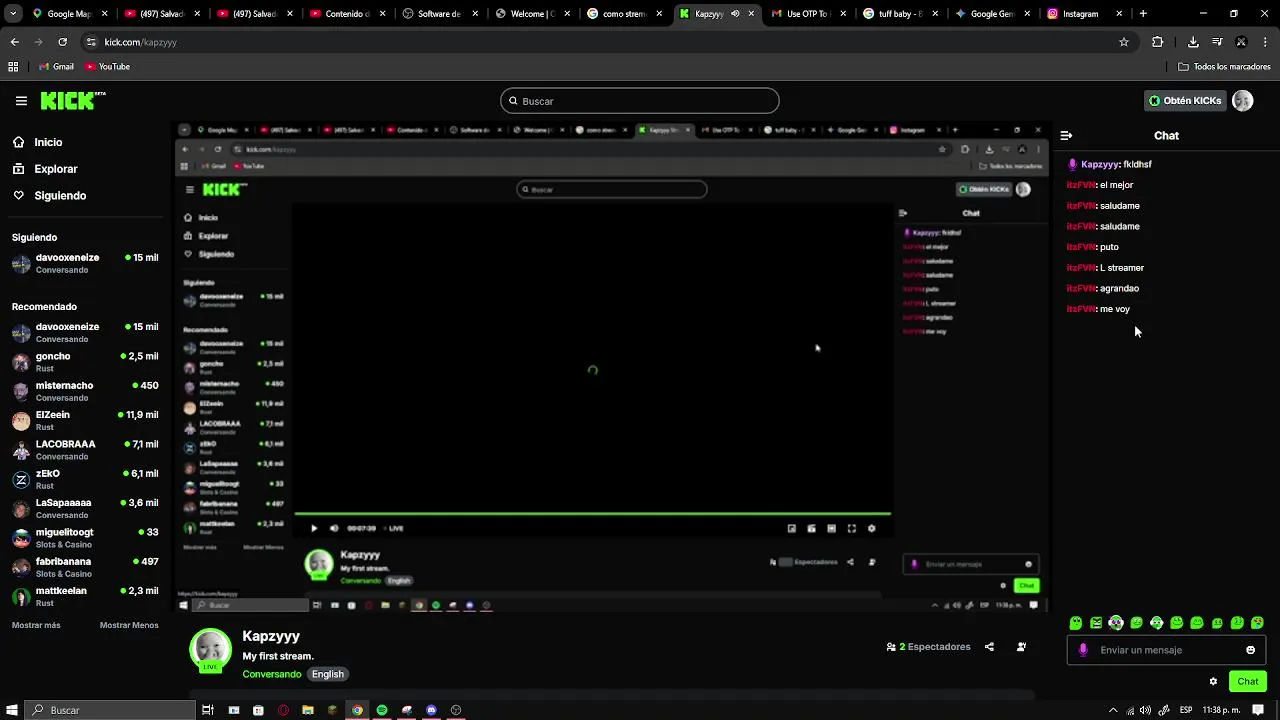
Task: Switch to the Software de browser tab
Action: (440, 14)
